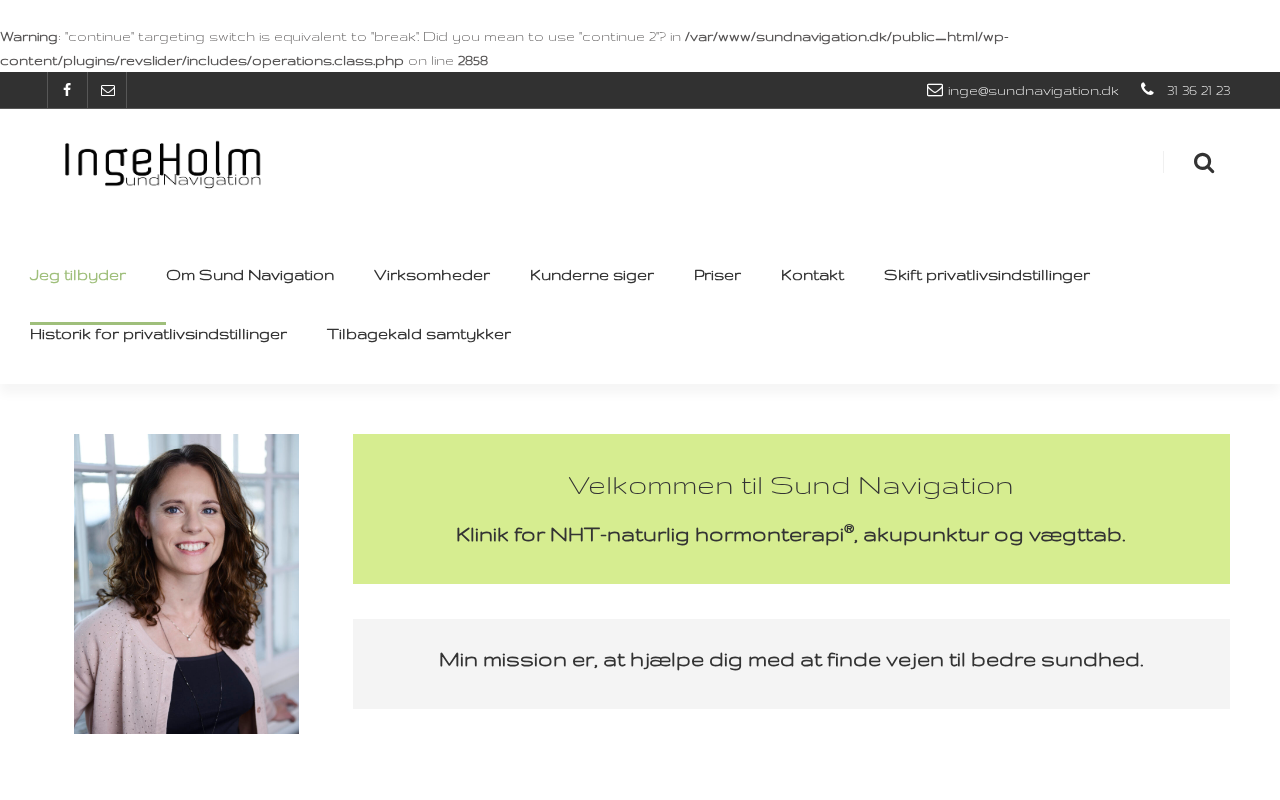Click the inge@sundnavigation.dk email link
Screen dimensions: 1280x800
tap(1033, 91)
